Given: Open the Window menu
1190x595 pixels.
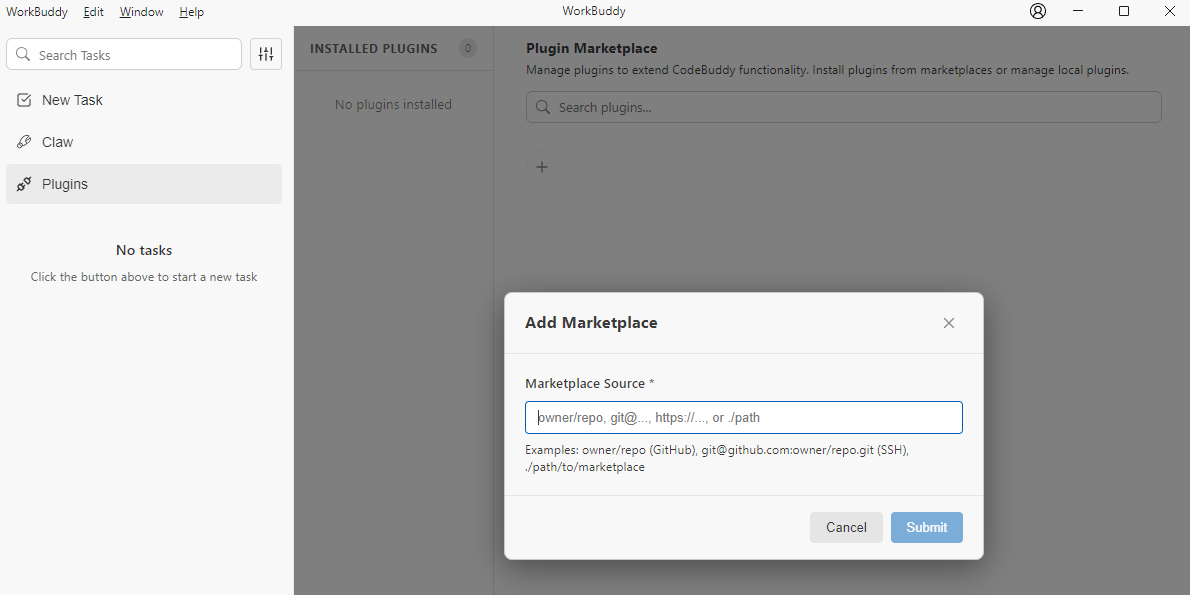Looking at the screenshot, I should coord(141,12).
